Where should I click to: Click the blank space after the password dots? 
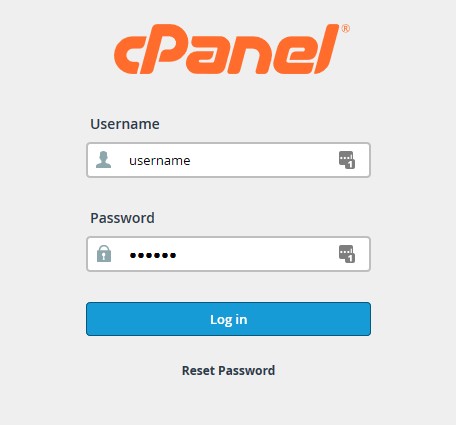[257, 254]
